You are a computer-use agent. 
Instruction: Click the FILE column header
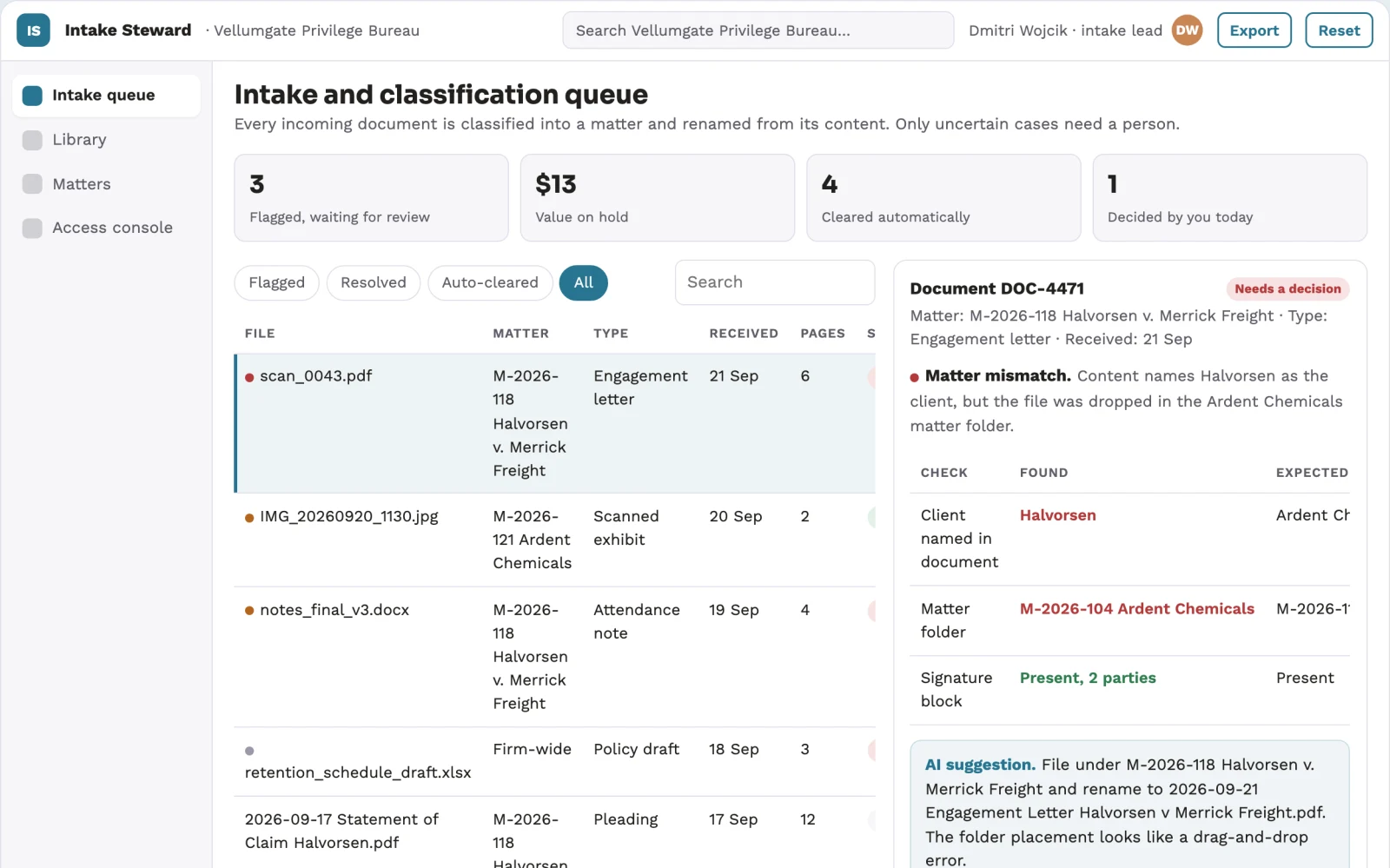(260, 334)
